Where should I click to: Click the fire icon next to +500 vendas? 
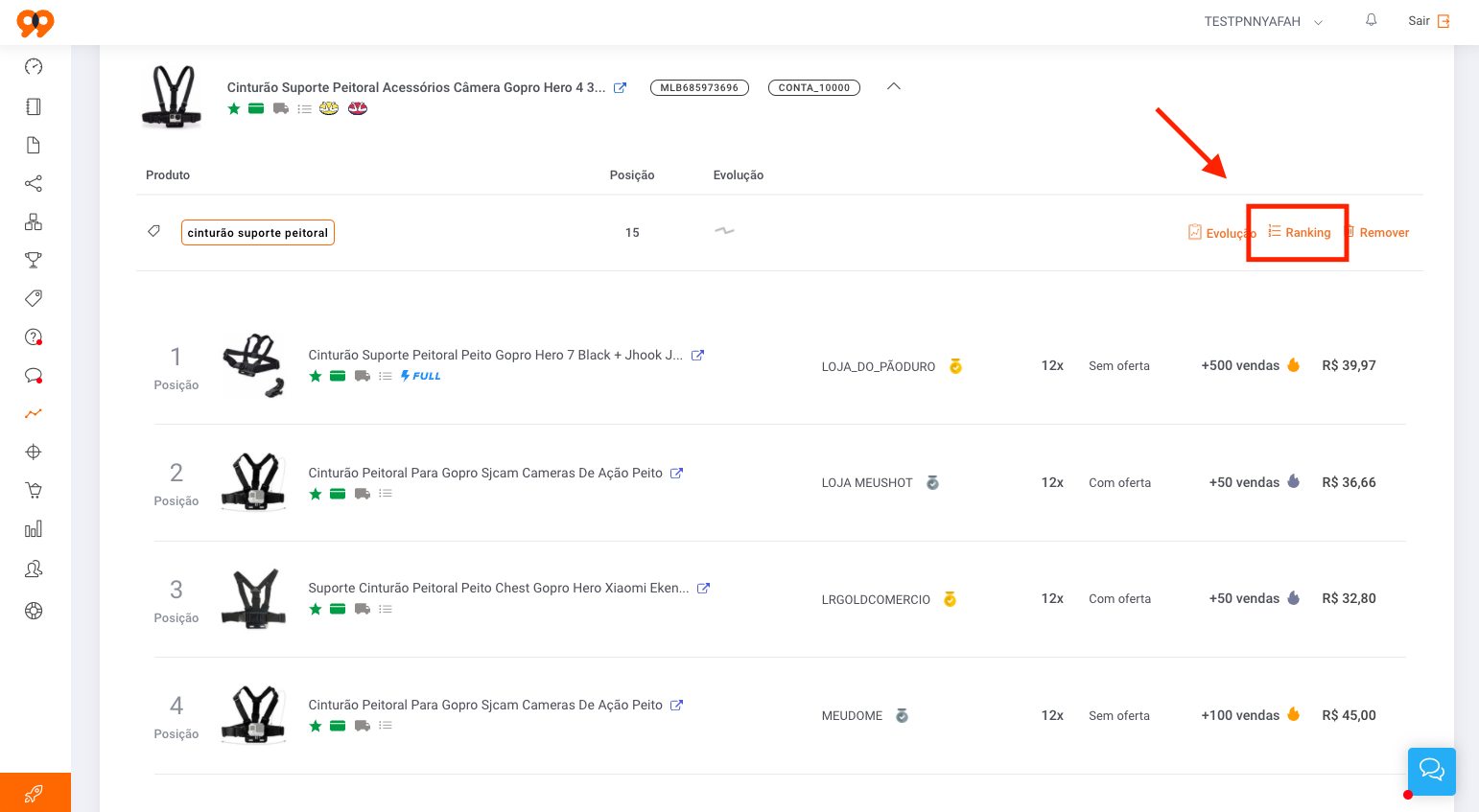point(1294,364)
